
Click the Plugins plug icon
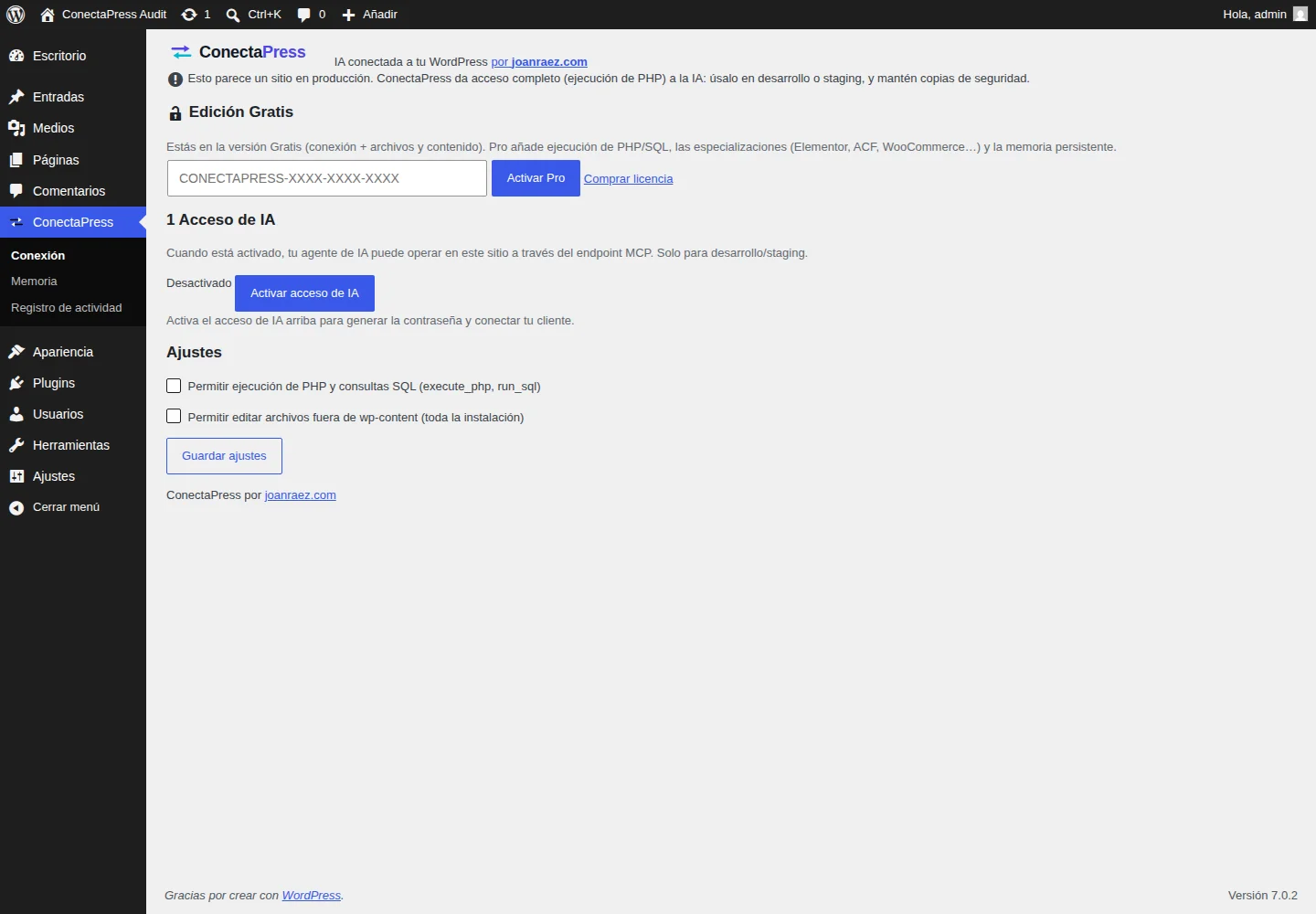(x=16, y=383)
